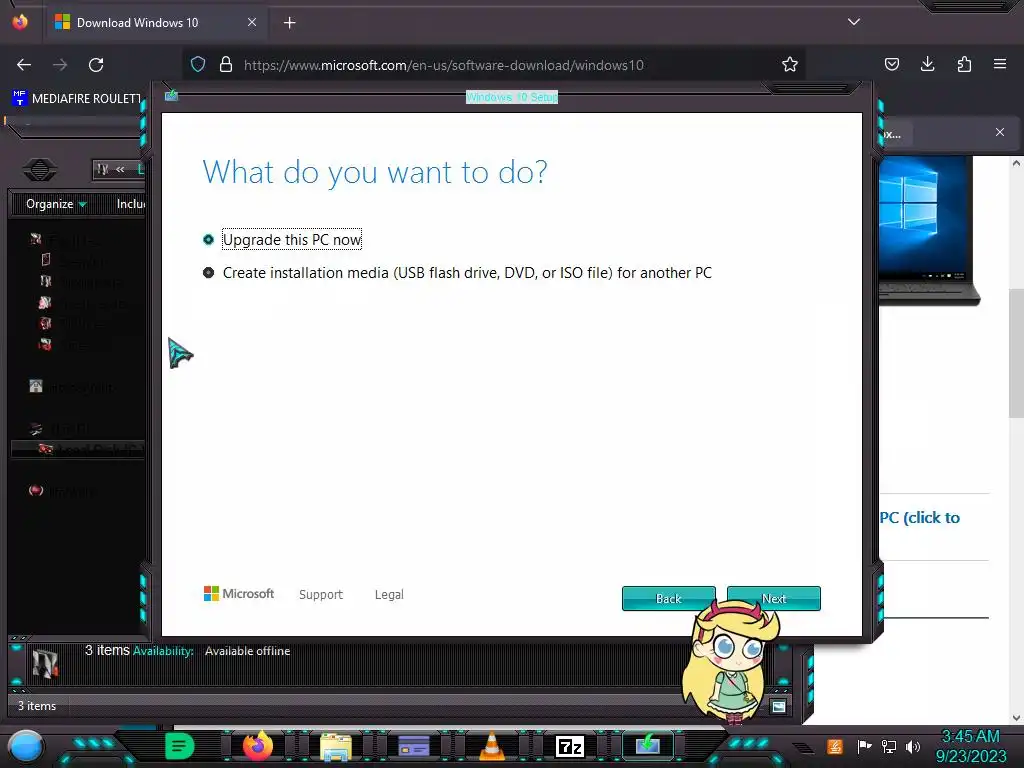Click Explorer navigation back-forward button
This screenshot has height=768, width=1024.
tap(40, 170)
